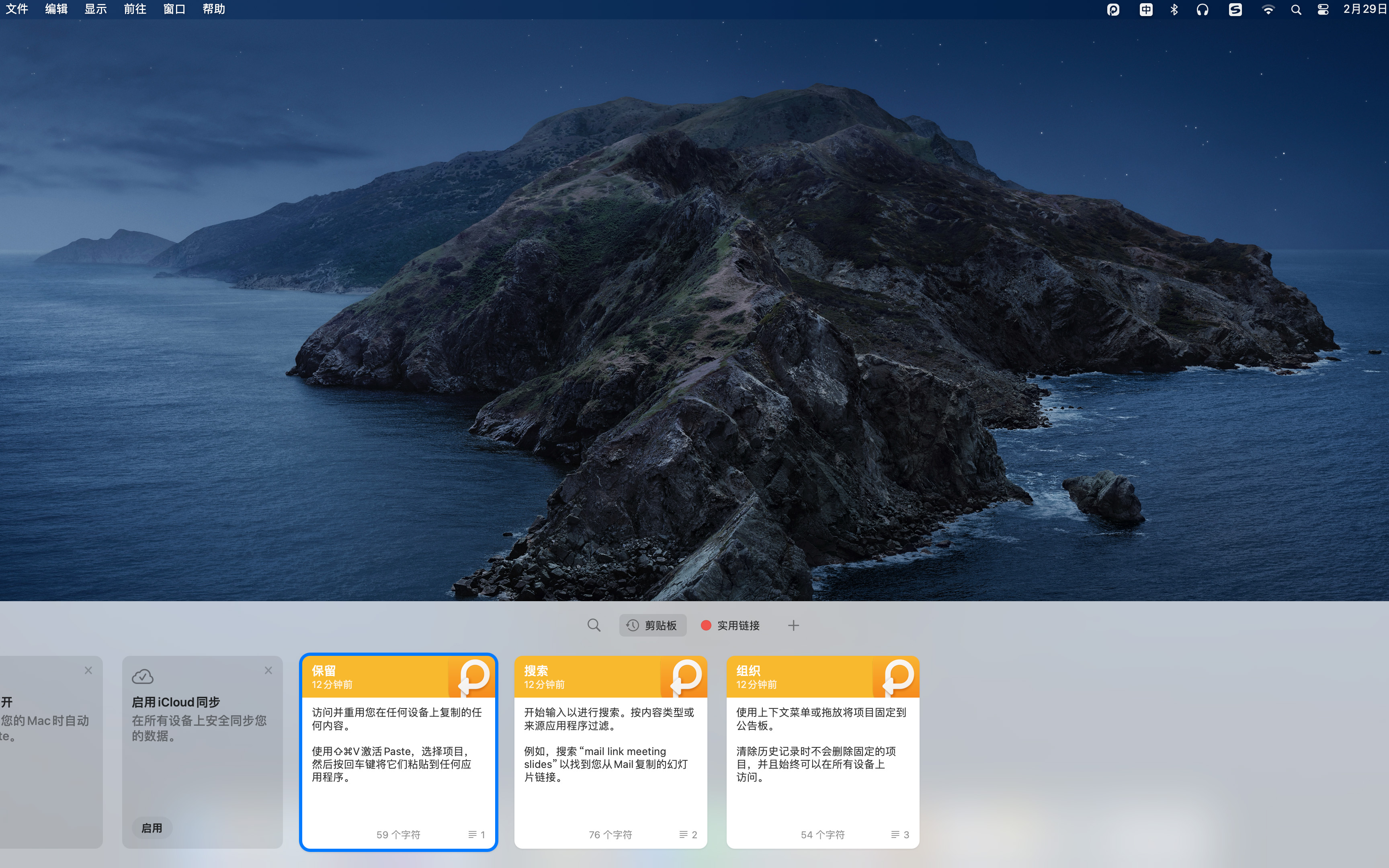
Task: Open the Bluetooth menu bar icon
Action: click(x=1174, y=10)
